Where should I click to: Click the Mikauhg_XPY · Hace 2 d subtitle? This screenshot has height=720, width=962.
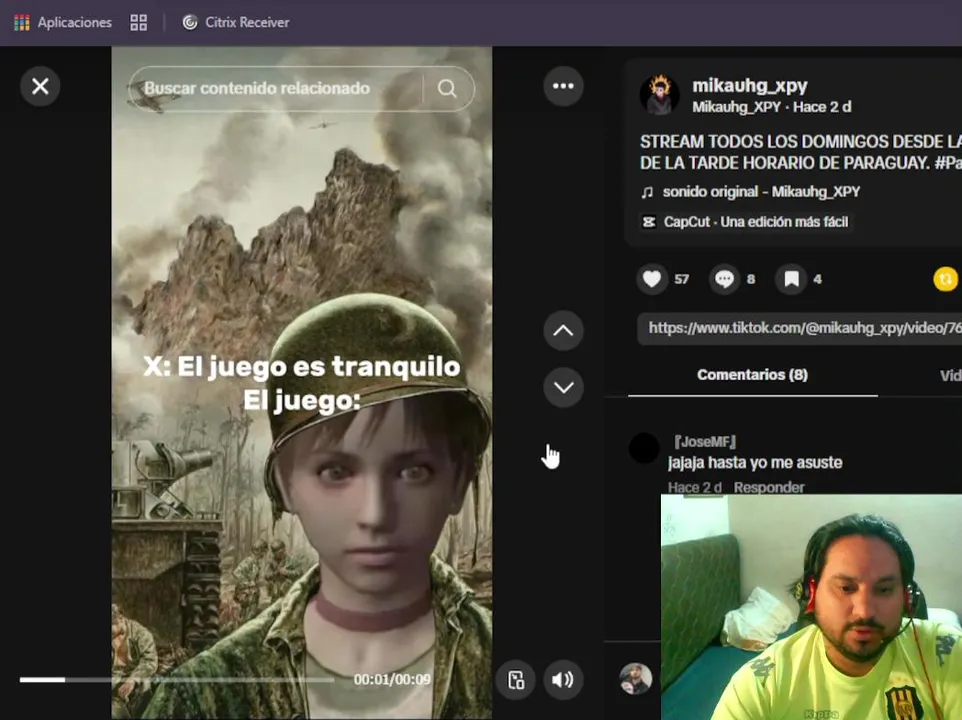tap(771, 107)
